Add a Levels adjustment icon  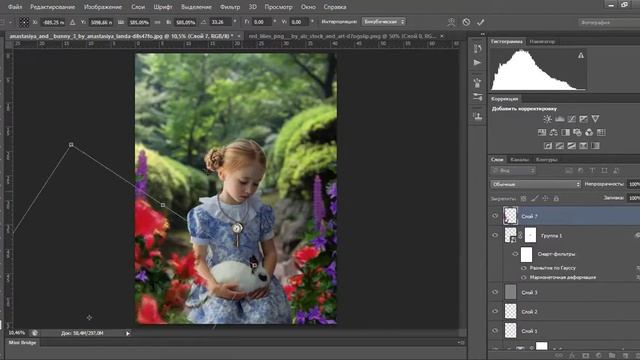[x=560, y=119]
